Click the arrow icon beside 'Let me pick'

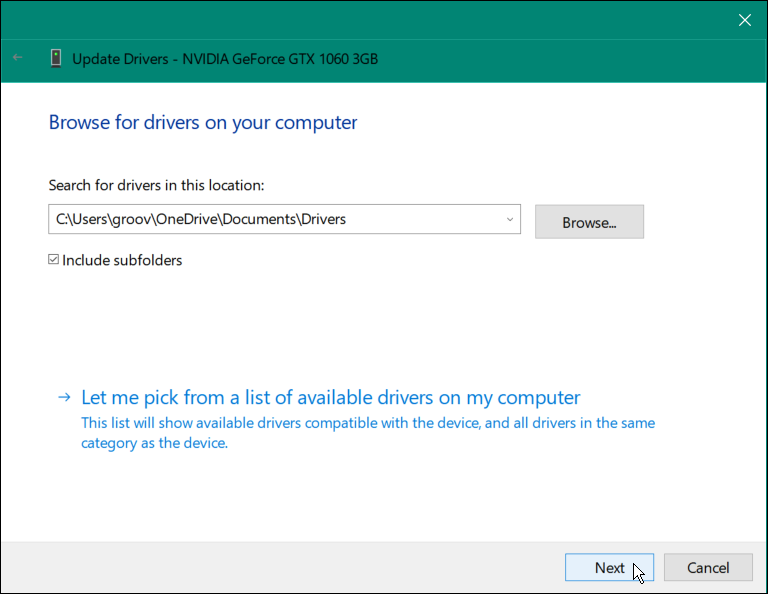click(x=64, y=397)
